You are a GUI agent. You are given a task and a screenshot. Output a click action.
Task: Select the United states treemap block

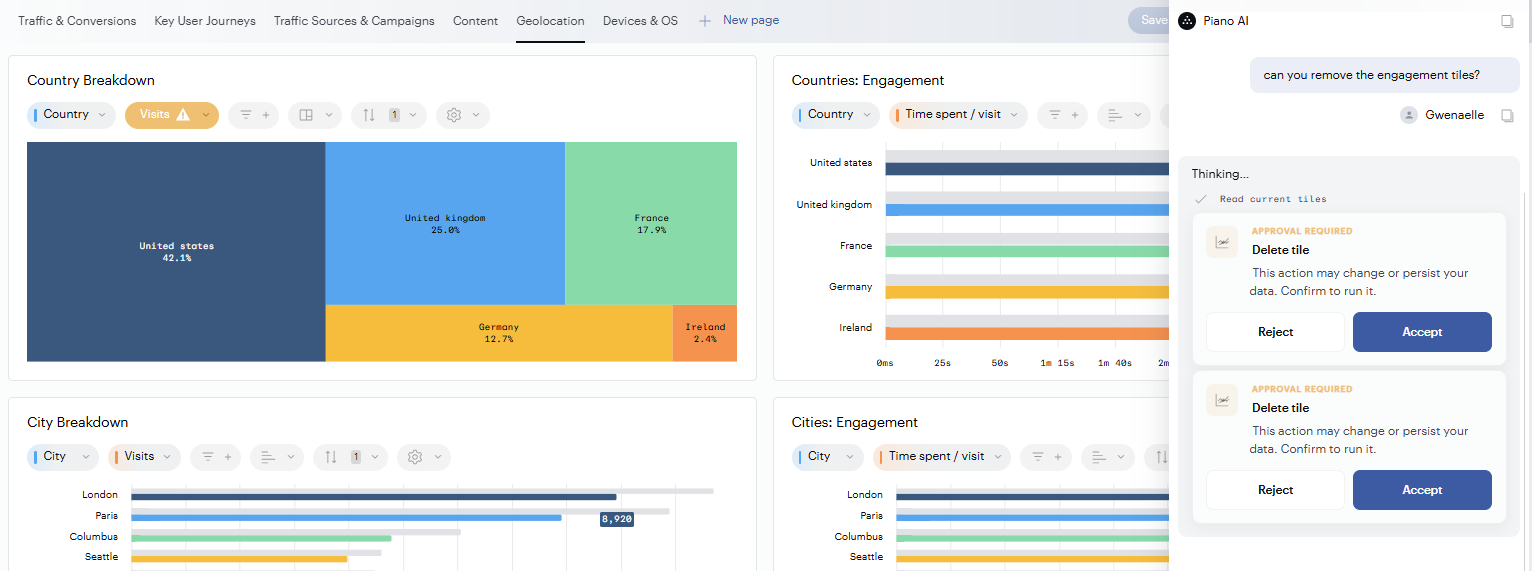point(176,251)
